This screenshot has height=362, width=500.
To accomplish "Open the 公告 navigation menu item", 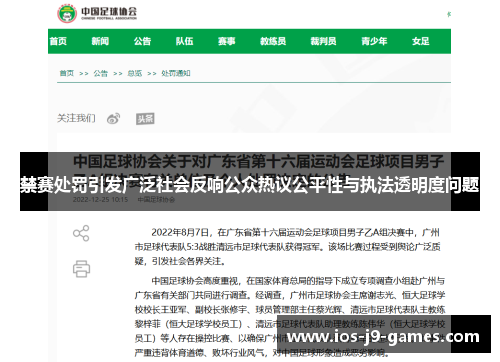I will pyautogui.click(x=142, y=41).
